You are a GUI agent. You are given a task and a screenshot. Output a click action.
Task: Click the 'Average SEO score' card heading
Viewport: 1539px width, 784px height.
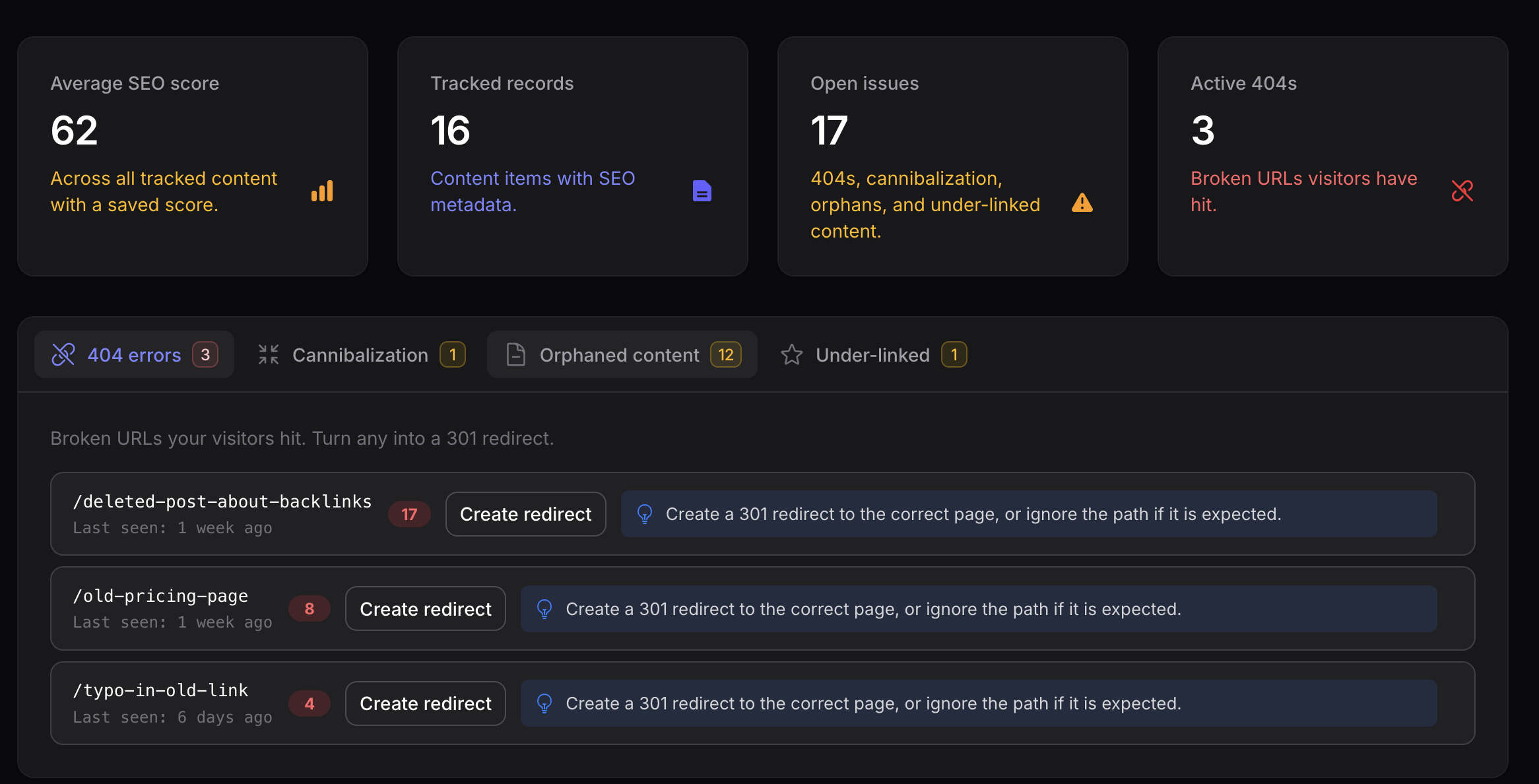[x=135, y=83]
